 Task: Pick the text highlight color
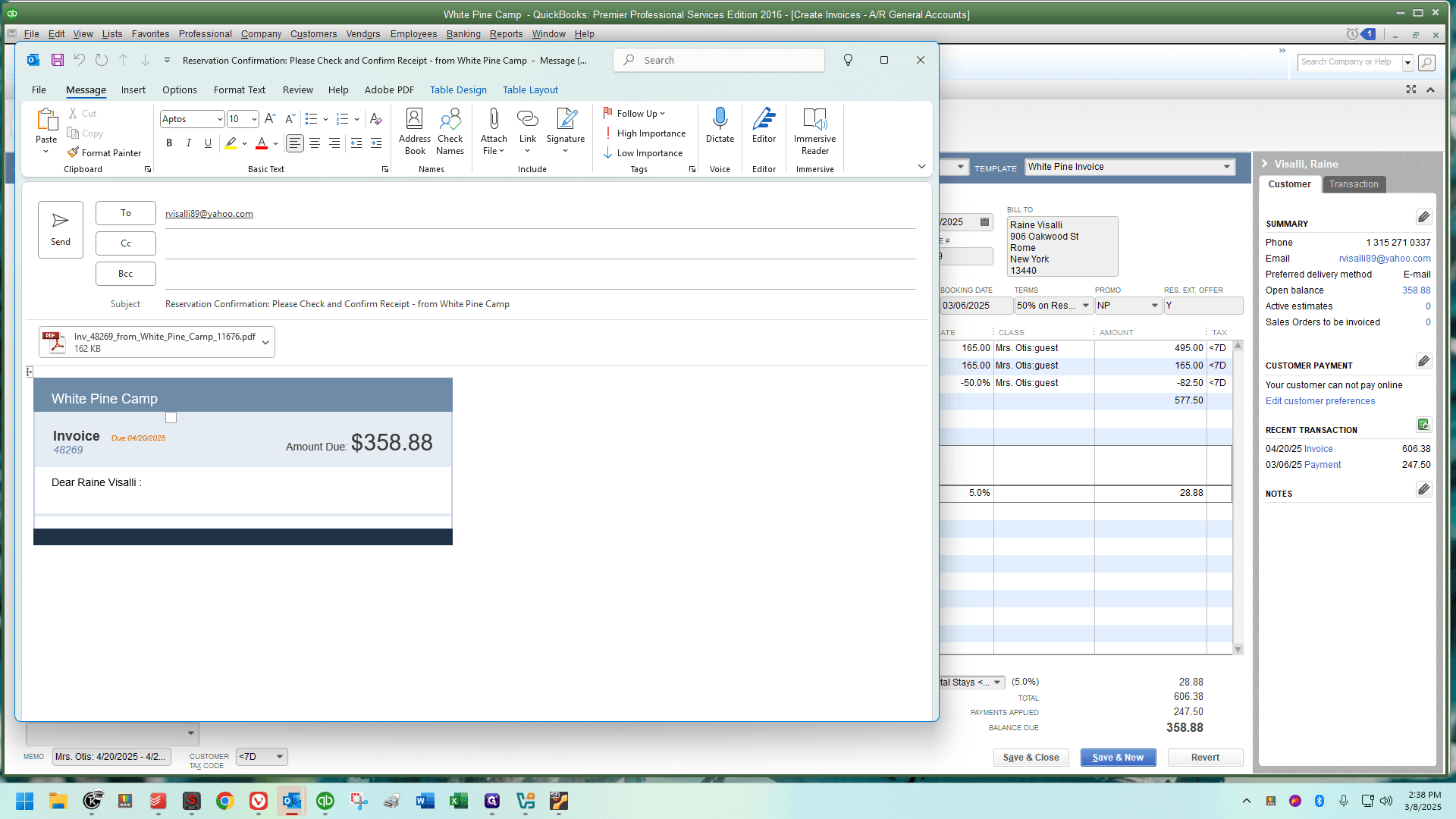(x=231, y=143)
